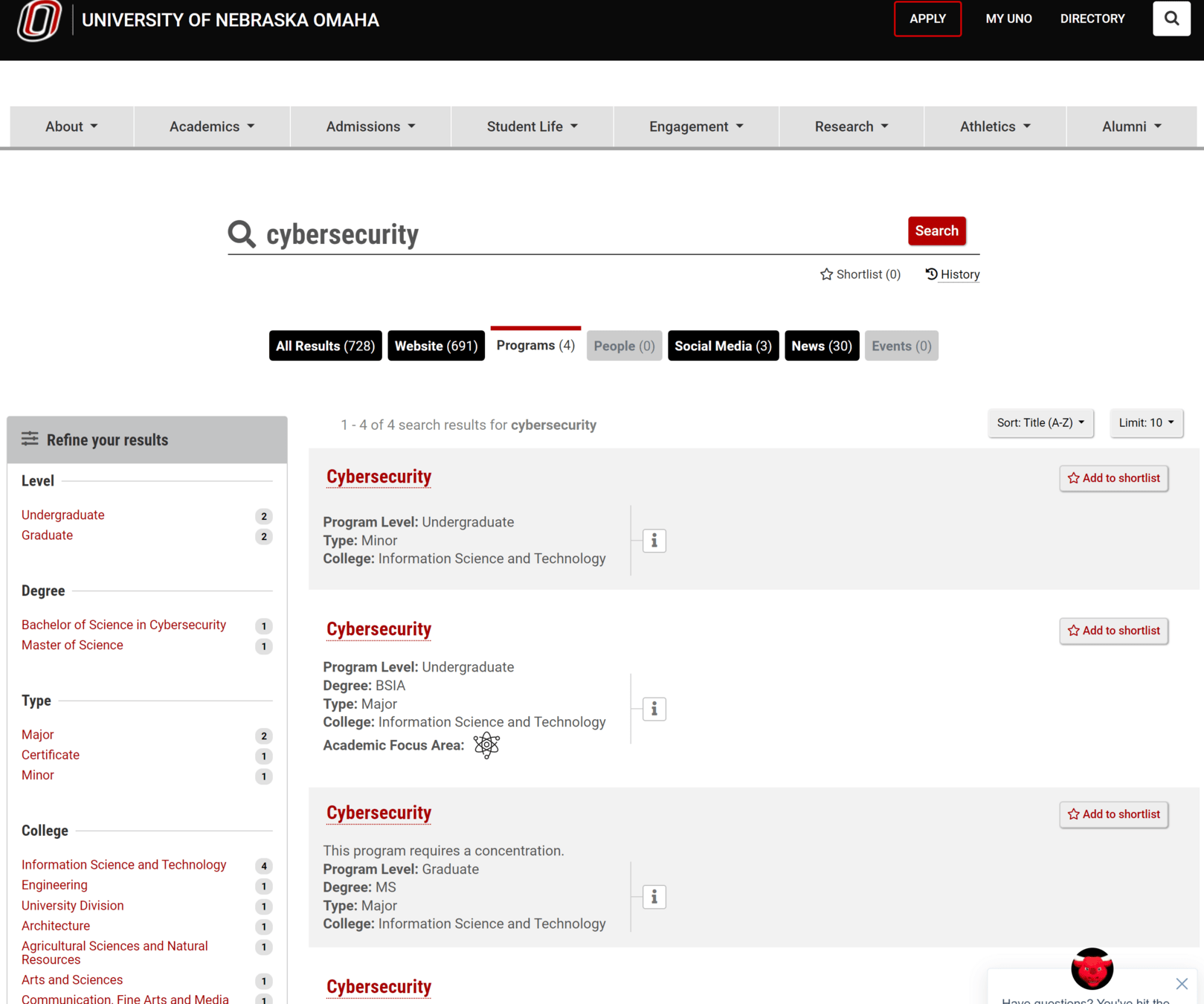This screenshot has width=1204, height=1004.
Task: Open the fourth Cybersecurity result title at bottom
Action: pyautogui.click(x=379, y=987)
